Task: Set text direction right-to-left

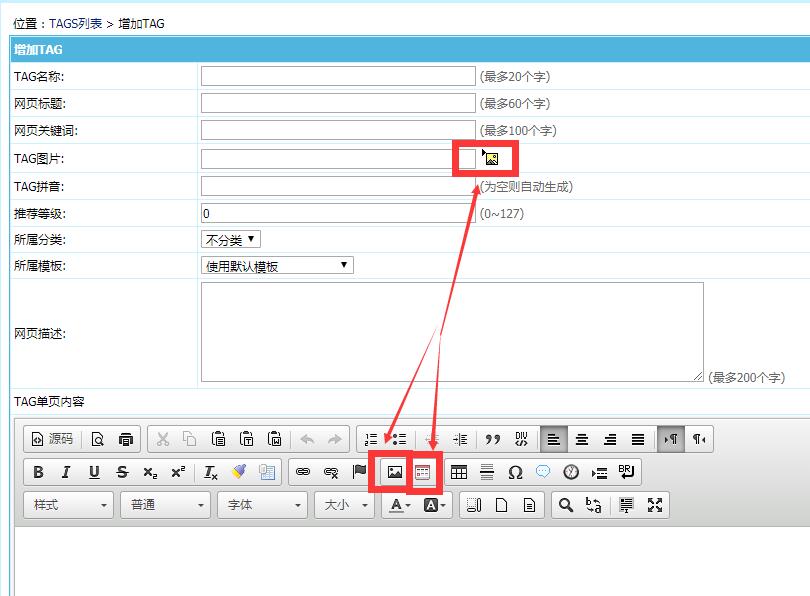Action: coord(699,439)
